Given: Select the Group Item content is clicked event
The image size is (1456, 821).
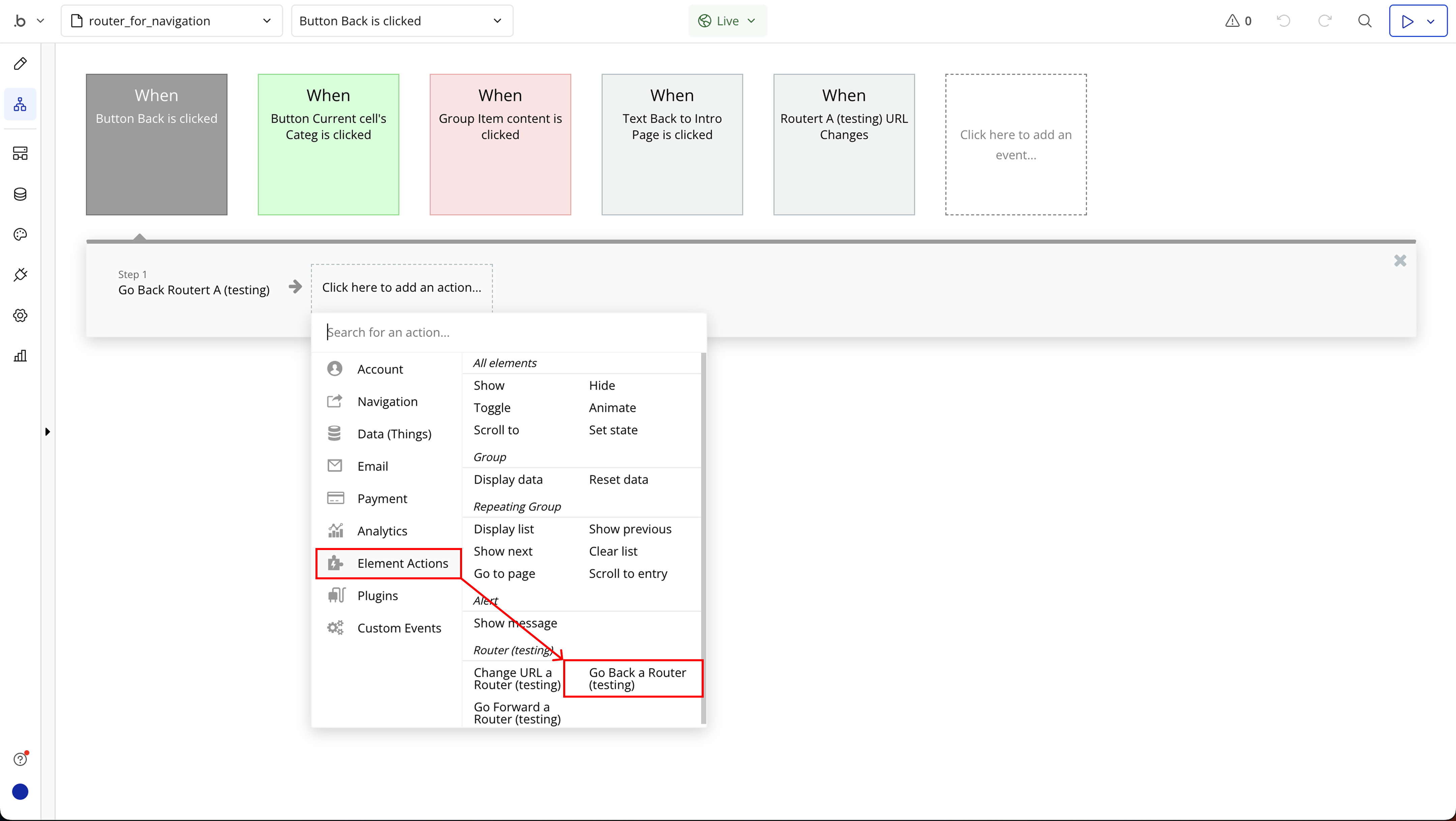Looking at the screenshot, I should point(499,145).
